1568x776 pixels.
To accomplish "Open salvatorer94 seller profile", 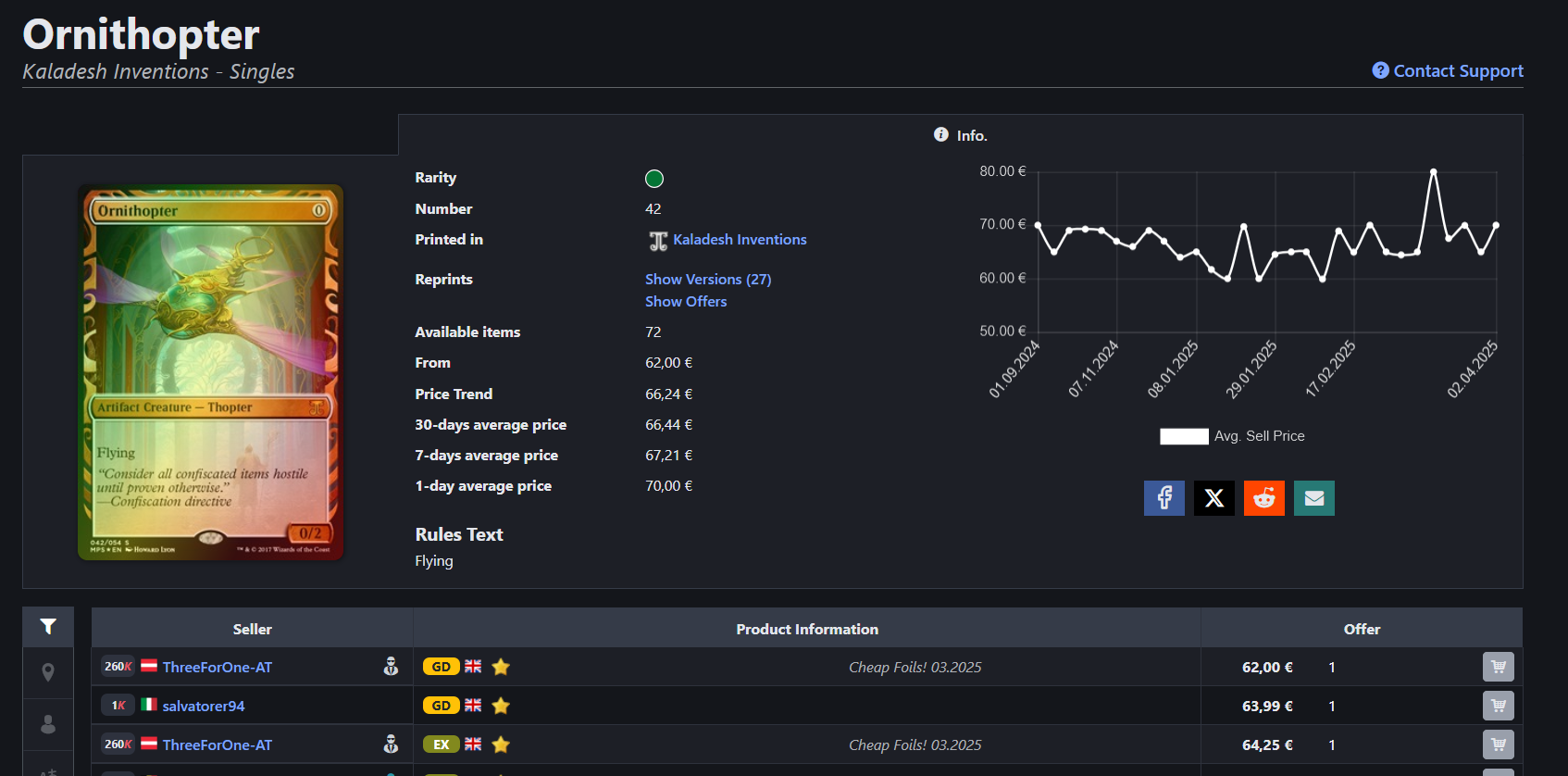I will 204,706.
